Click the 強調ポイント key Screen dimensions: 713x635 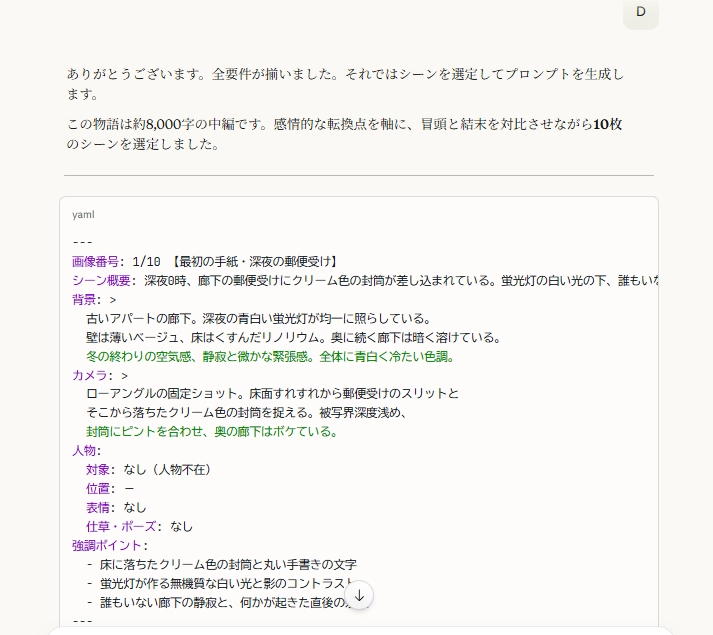(107, 545)
